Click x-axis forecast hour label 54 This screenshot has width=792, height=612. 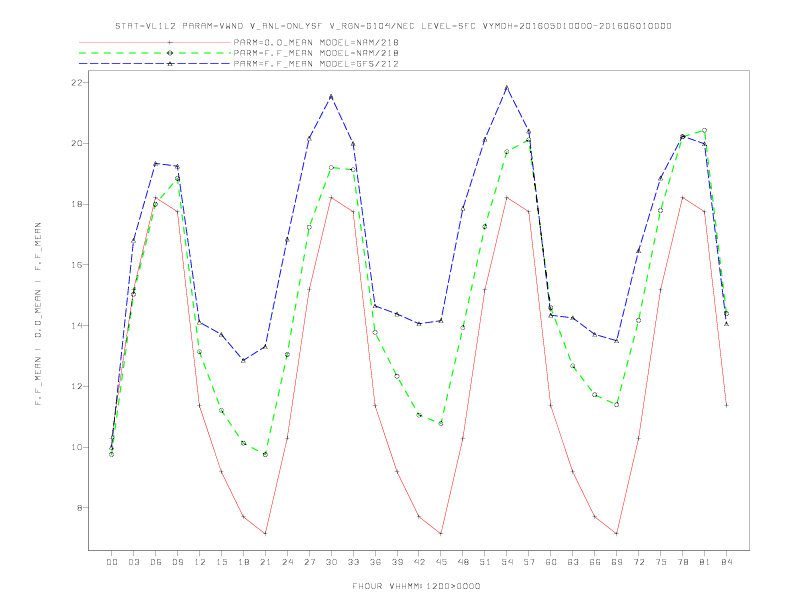[x=507, y=562]
